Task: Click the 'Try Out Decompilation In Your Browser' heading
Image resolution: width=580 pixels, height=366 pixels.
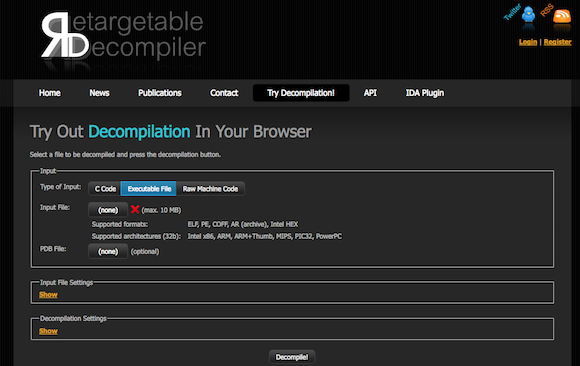Action: (171, 132)
